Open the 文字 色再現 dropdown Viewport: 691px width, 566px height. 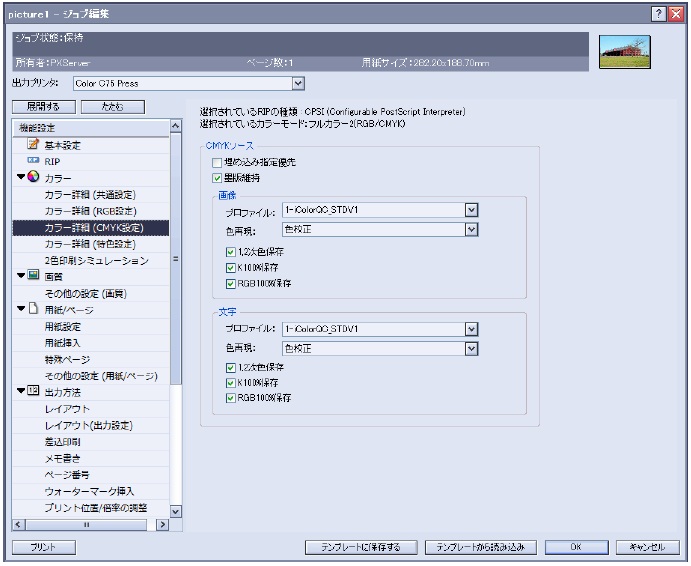[x=471, y=348]
